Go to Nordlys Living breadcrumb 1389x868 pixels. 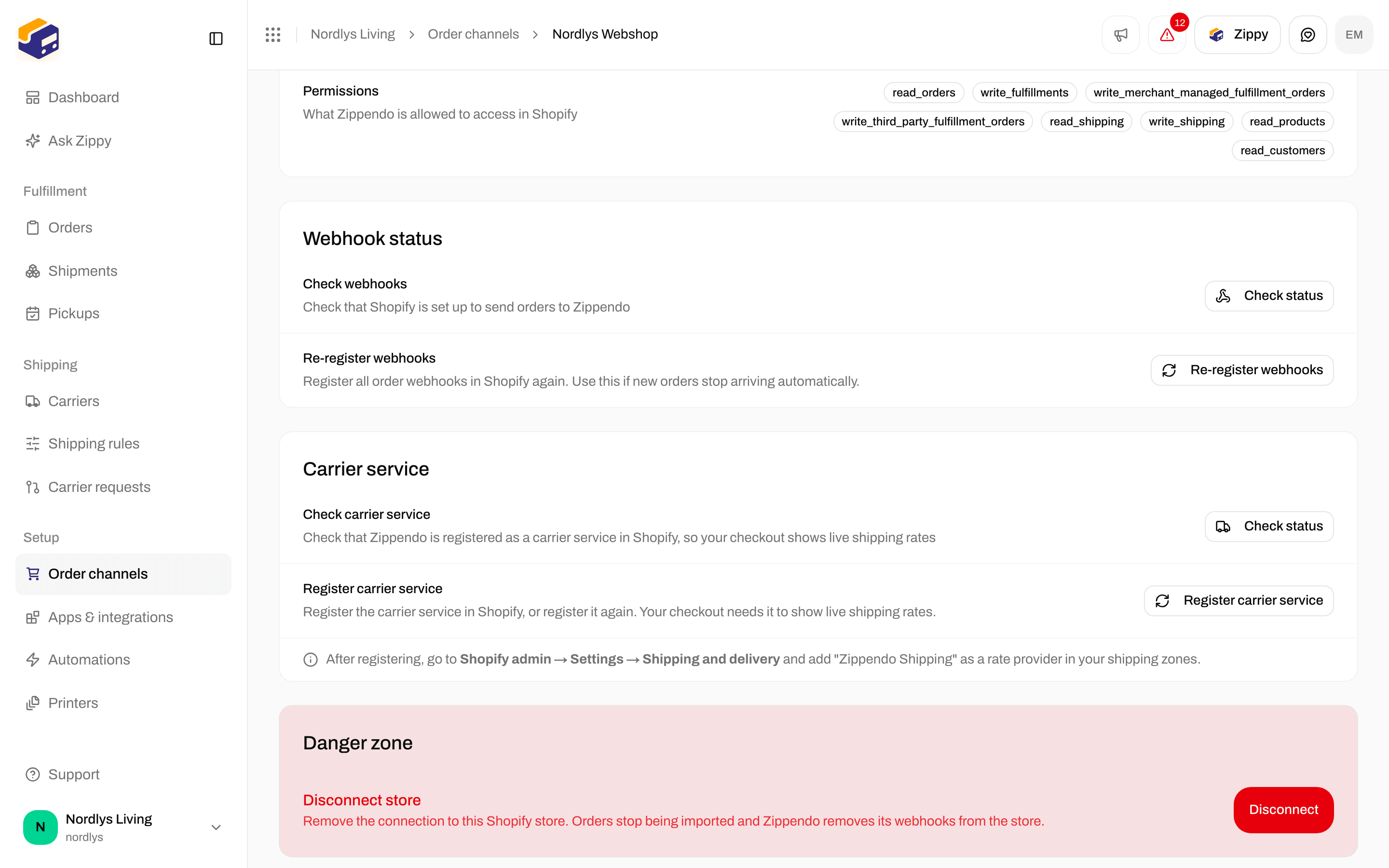(353, 34)
